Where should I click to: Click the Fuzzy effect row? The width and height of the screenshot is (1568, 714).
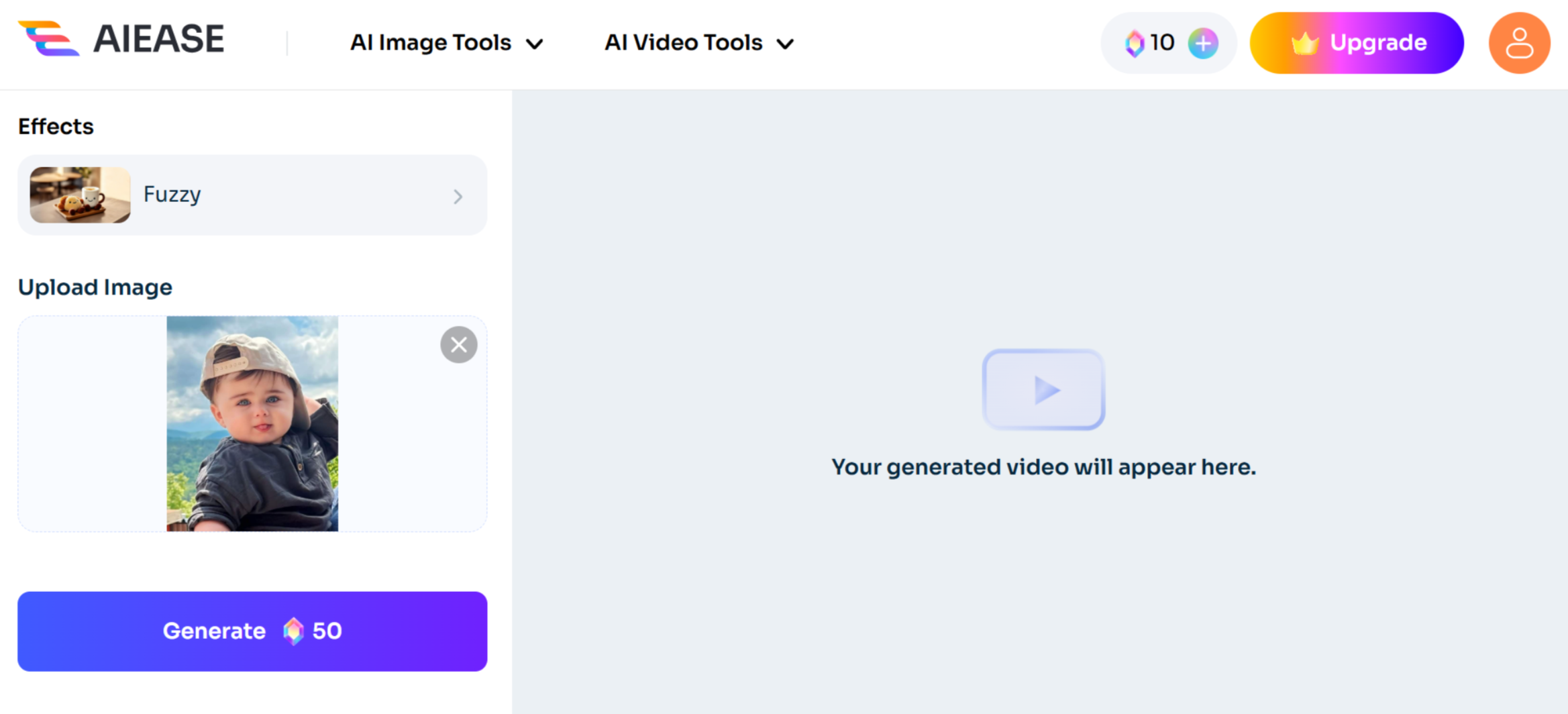click(252, 195)
